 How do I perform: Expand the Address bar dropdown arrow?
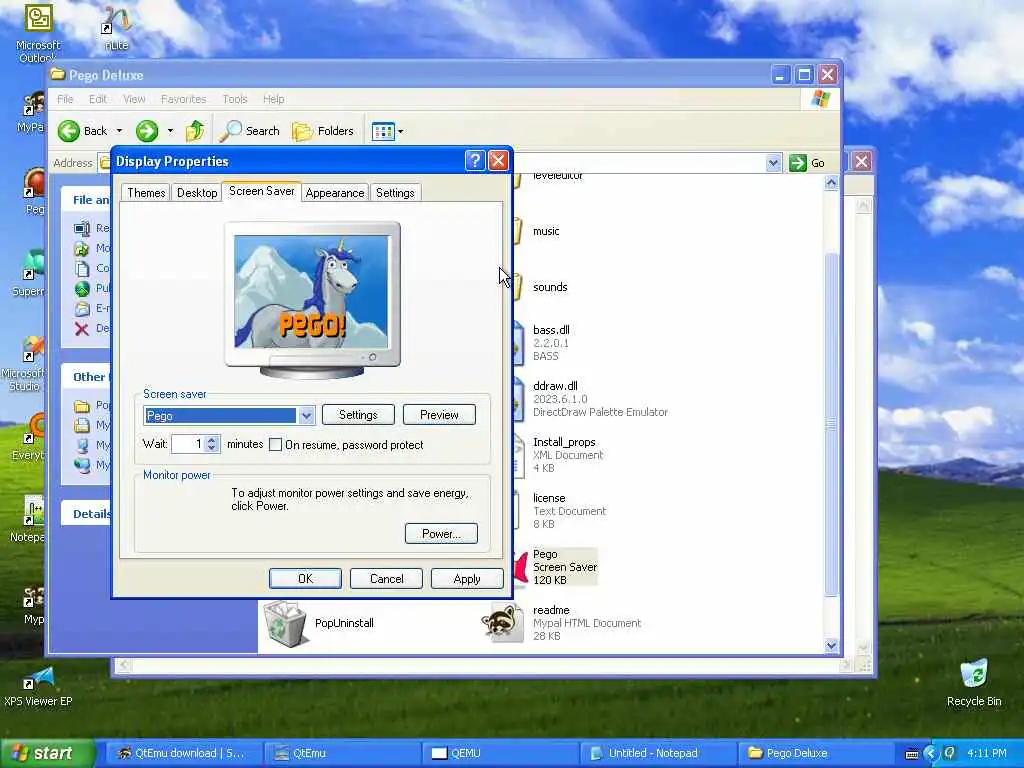tap(773, 163)
